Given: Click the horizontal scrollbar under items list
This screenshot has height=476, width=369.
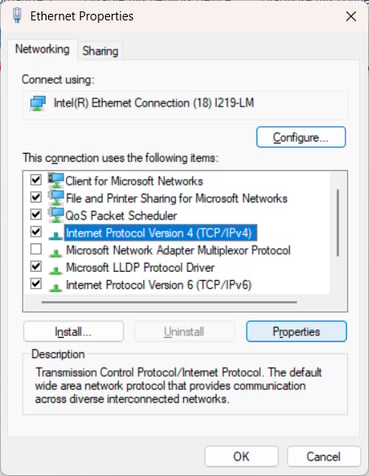Looking at the screenshot, I should click(169, 302).
